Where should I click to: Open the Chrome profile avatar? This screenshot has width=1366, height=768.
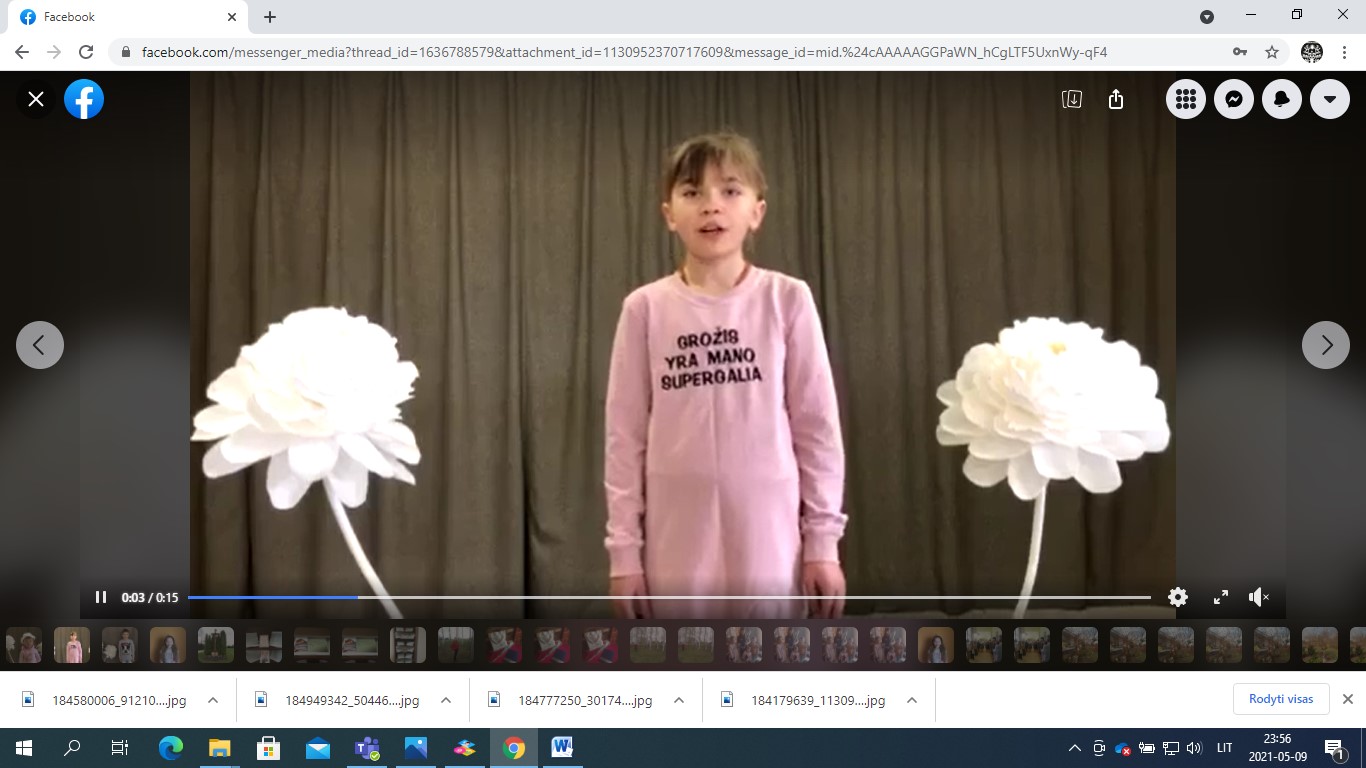click(1312, 52)
